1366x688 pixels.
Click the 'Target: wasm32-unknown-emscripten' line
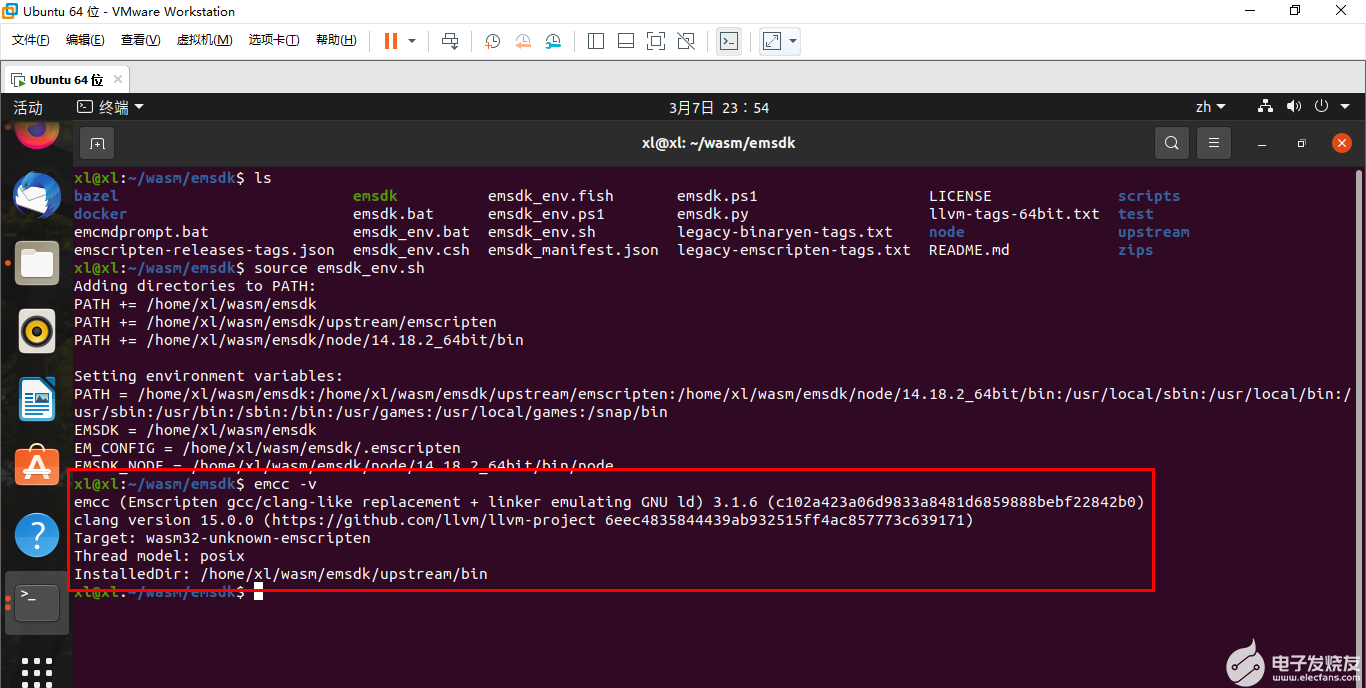click(x=222, y=538)
